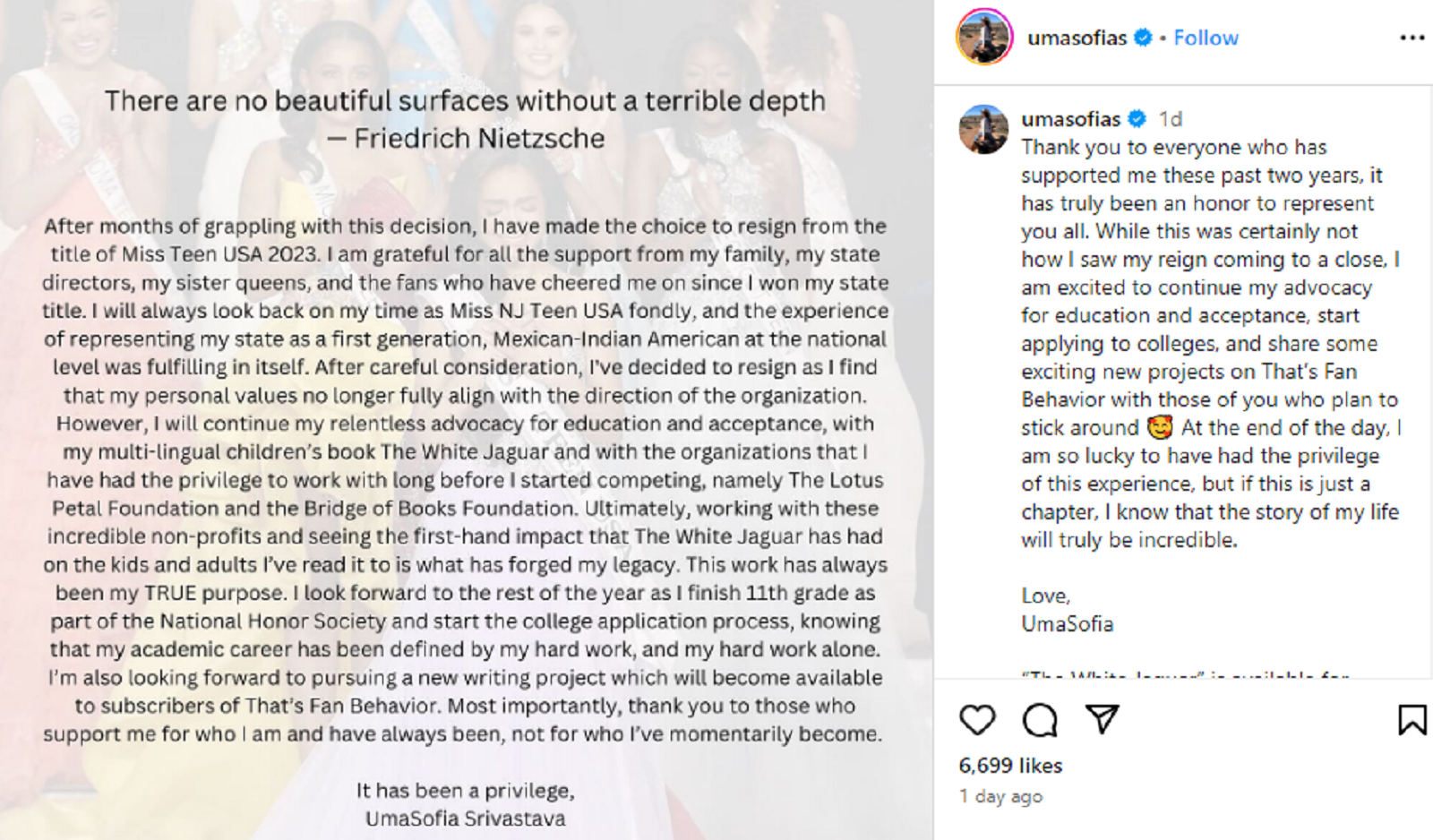Open the three-dot more options menu
The image size is (1433, 840).
point(1412,38)
